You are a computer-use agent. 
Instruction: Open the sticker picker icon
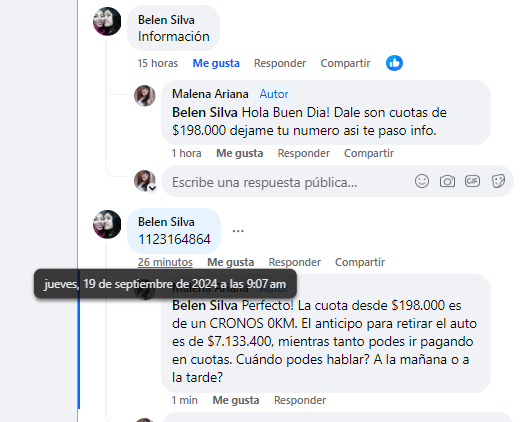(498, 181)
